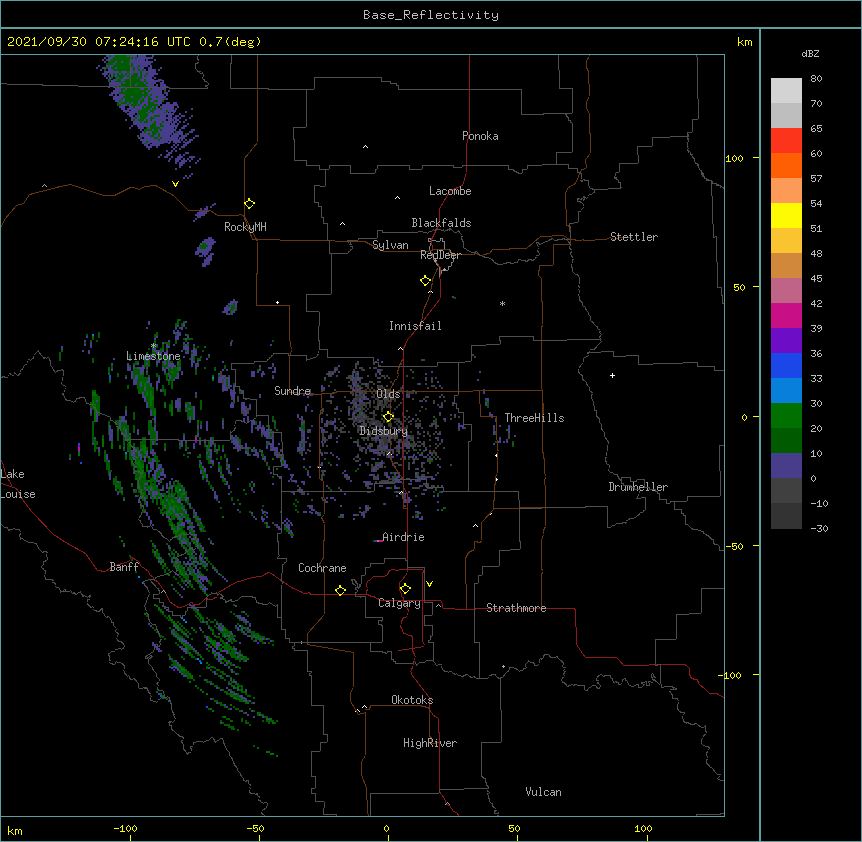
Task: Click the Base_Reflectivity title
Action: [x=431, y=15]
